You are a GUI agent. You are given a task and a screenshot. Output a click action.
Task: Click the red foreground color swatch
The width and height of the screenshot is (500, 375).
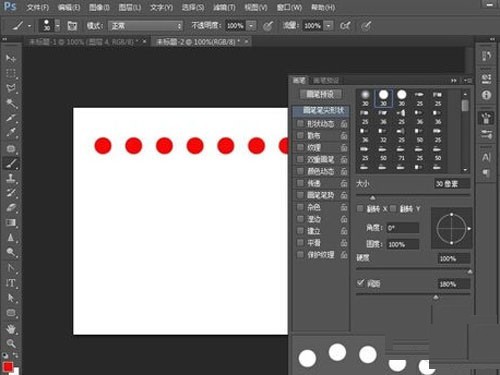tap(8, 367)
